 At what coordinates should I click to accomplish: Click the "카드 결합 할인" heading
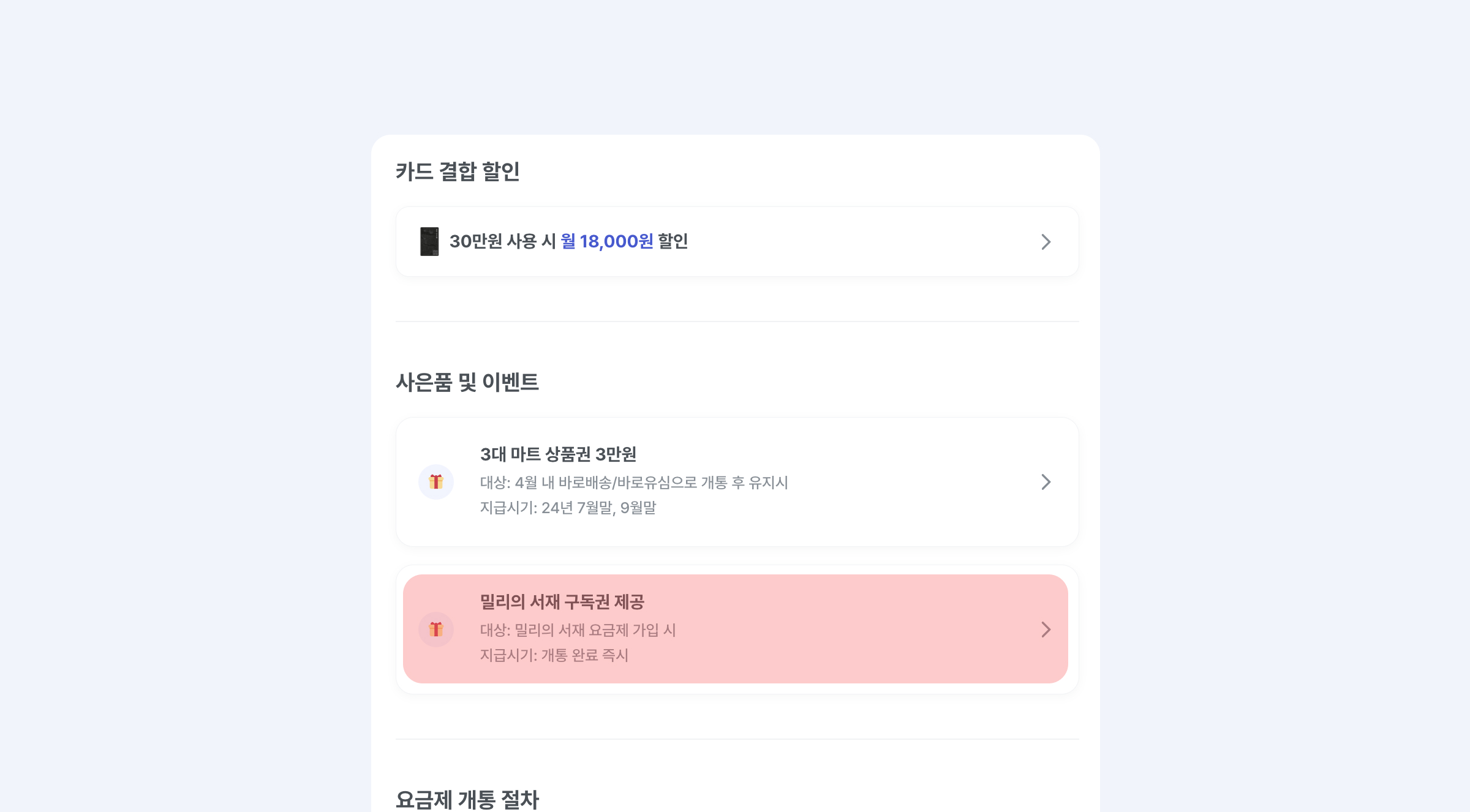tap(458, 171)
